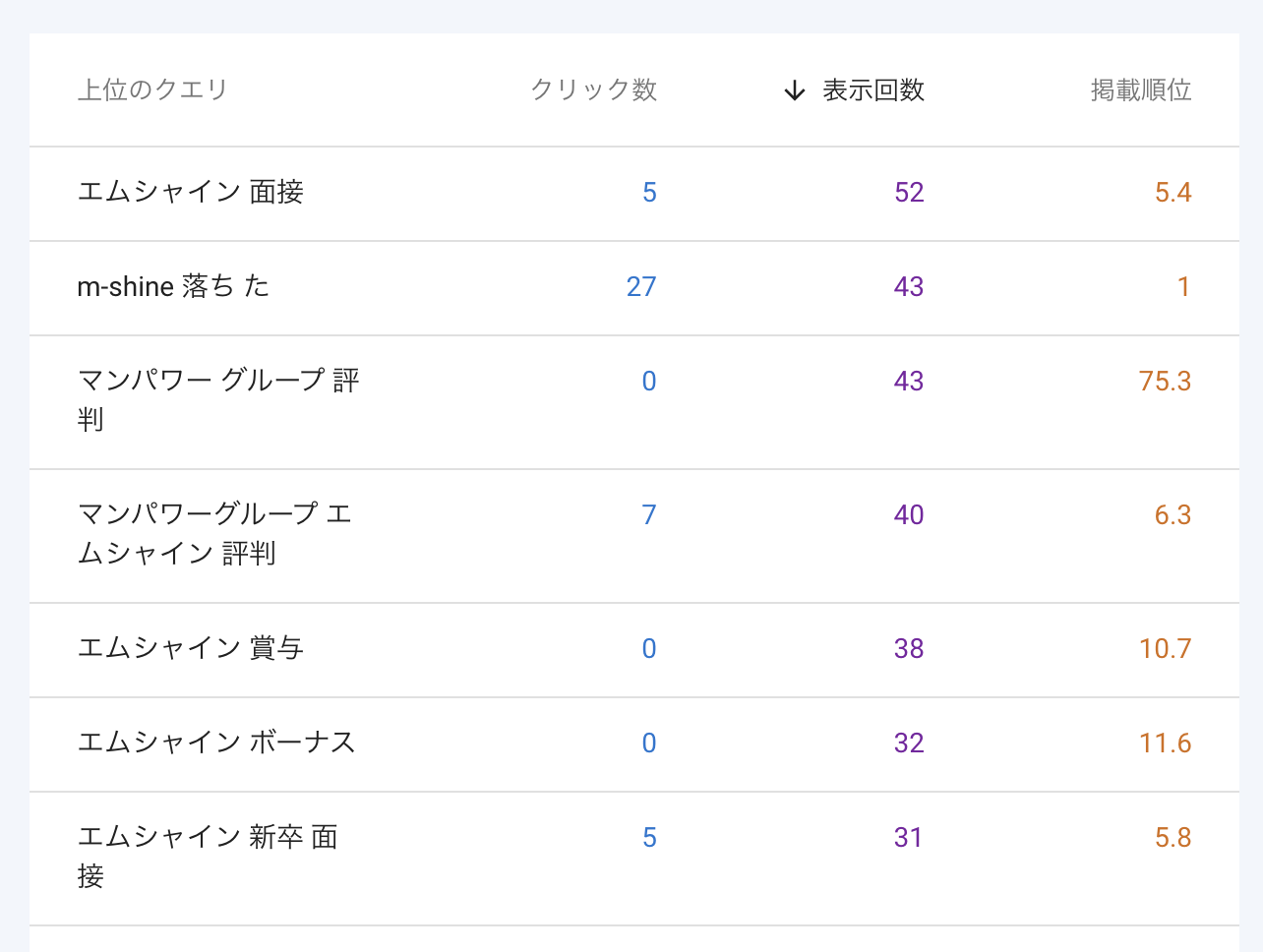
Task: Sort by the 上位のクエリ column header
Action: coord(152,90)
